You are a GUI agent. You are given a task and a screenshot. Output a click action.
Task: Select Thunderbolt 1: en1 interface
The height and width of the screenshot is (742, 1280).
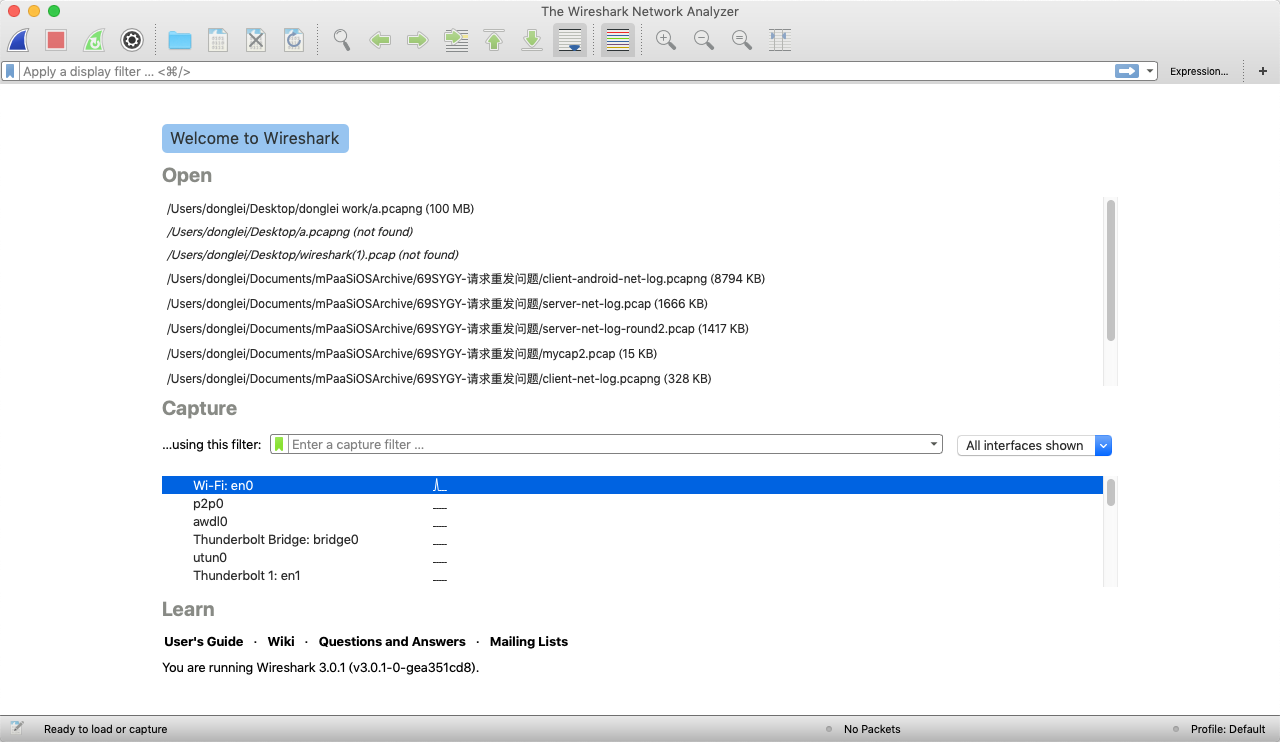click(632, 576)
